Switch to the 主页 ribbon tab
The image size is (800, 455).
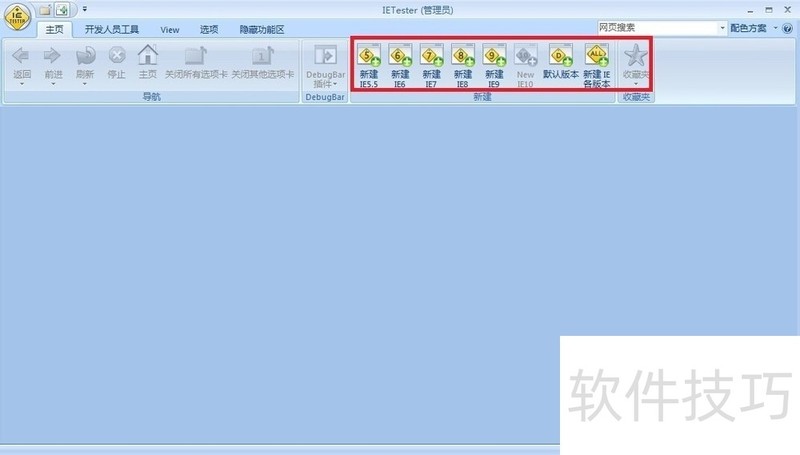point(54,30)
